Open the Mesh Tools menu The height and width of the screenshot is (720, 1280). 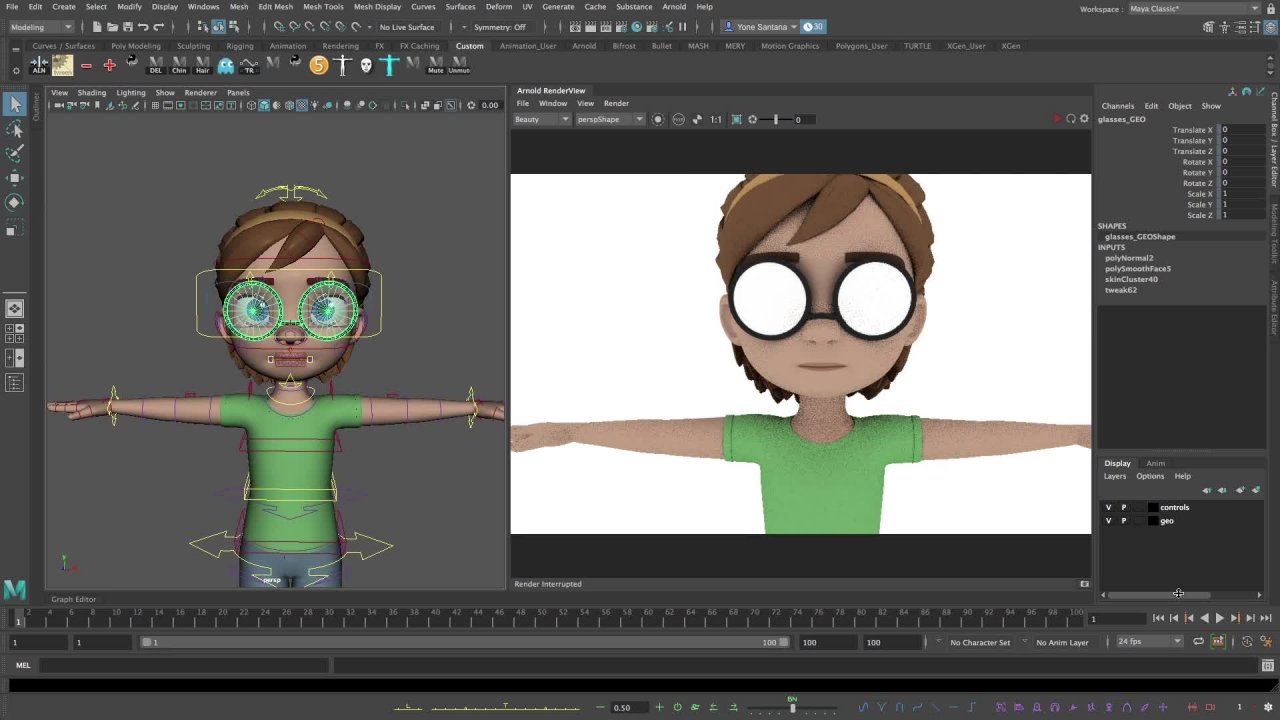click(323, 7)
